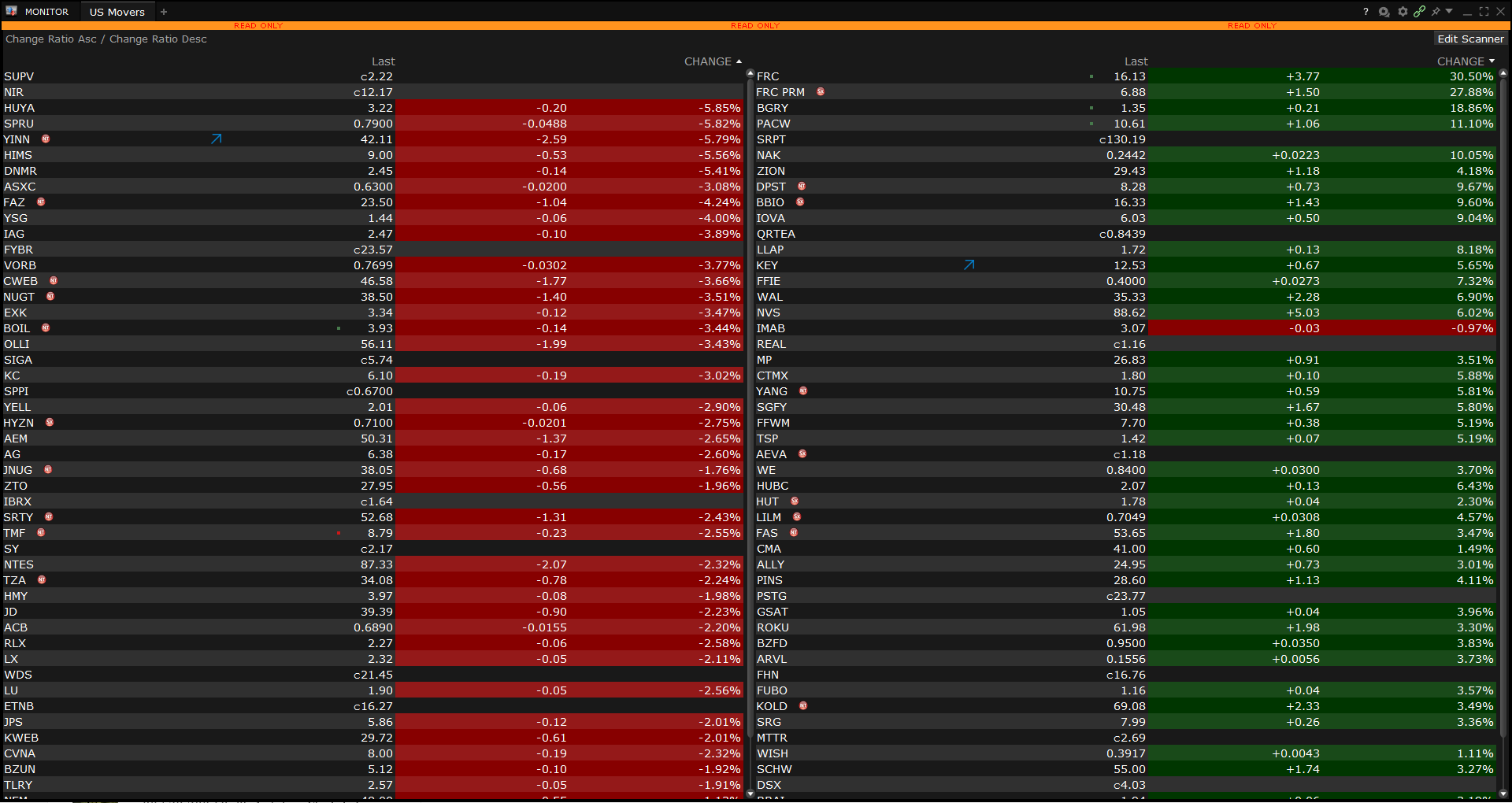The width and height of the screenshot is (1512, 803).
Task: Click KOLD last price 69.08
Action: [x=1129, y=706]
